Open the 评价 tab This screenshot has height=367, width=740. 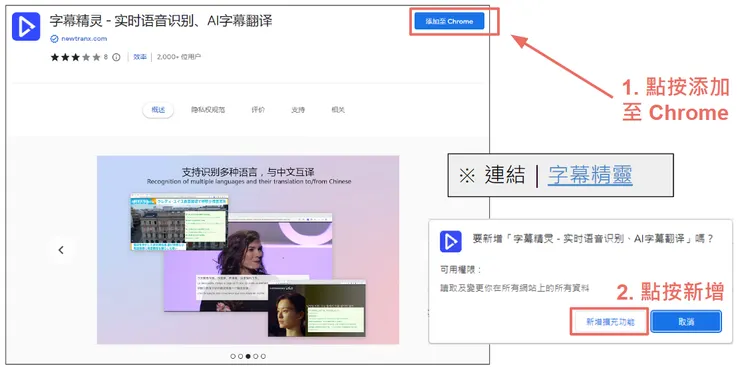(258, 110)
